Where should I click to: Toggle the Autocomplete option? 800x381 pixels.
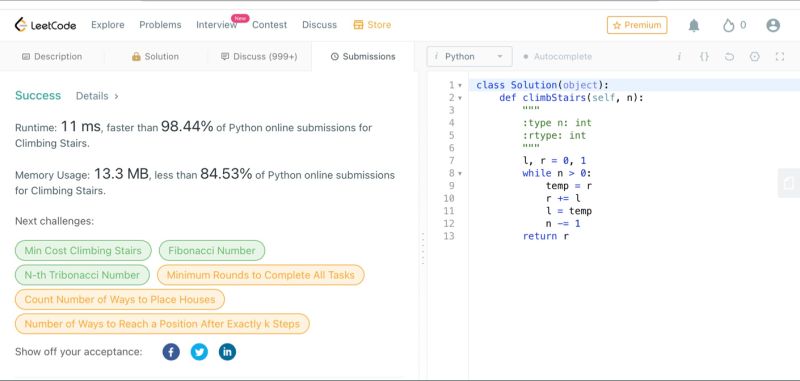pos(558,57)
